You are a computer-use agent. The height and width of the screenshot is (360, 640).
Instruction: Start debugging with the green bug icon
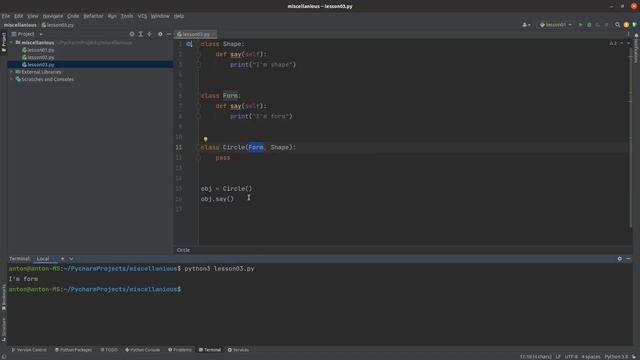[589, 25]
